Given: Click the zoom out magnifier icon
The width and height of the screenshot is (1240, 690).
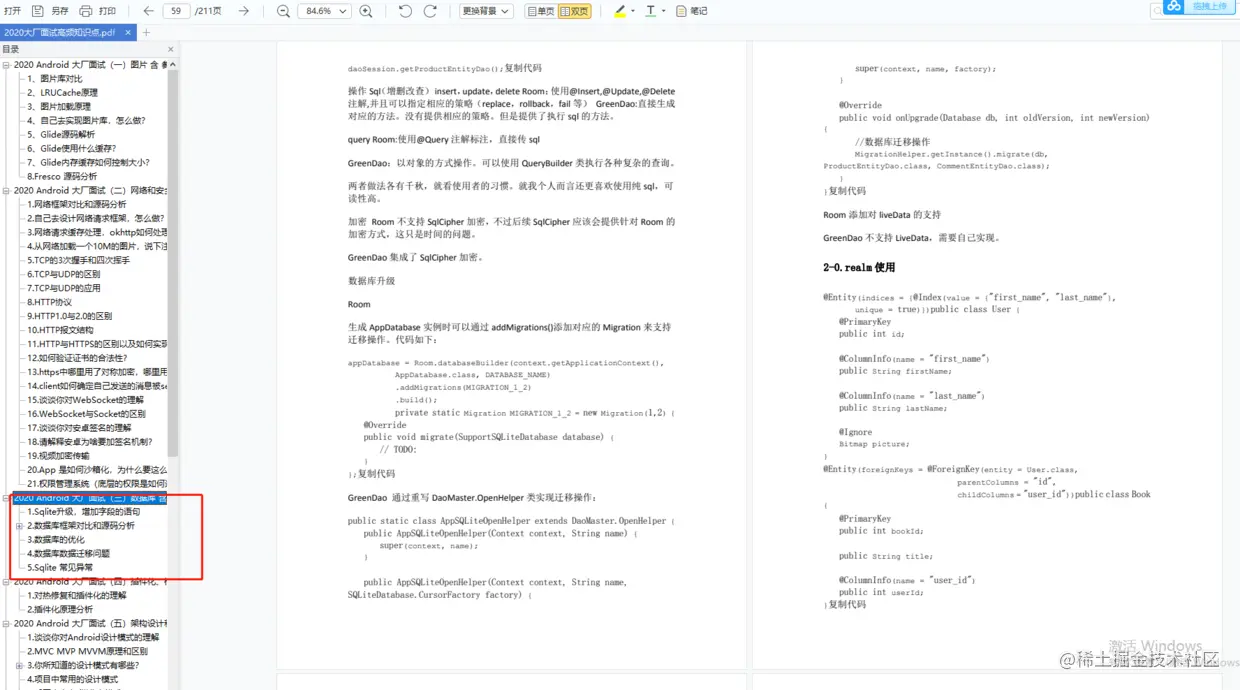Looking at the screenshot, I should click(x=283, y=11).
